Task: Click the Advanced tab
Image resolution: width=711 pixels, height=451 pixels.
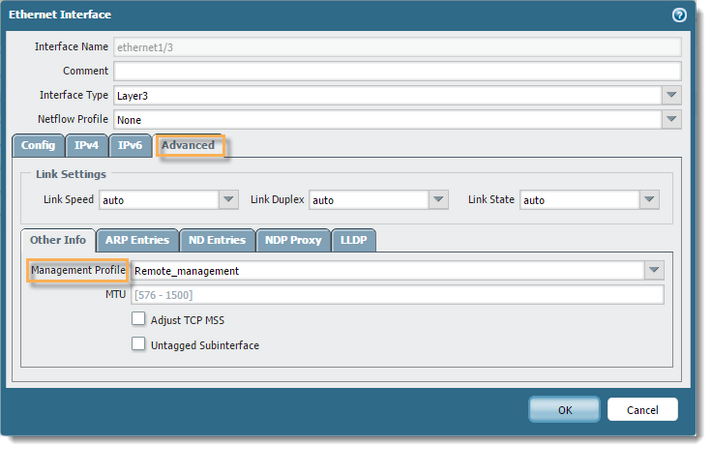Action: (x=188, y=146)
